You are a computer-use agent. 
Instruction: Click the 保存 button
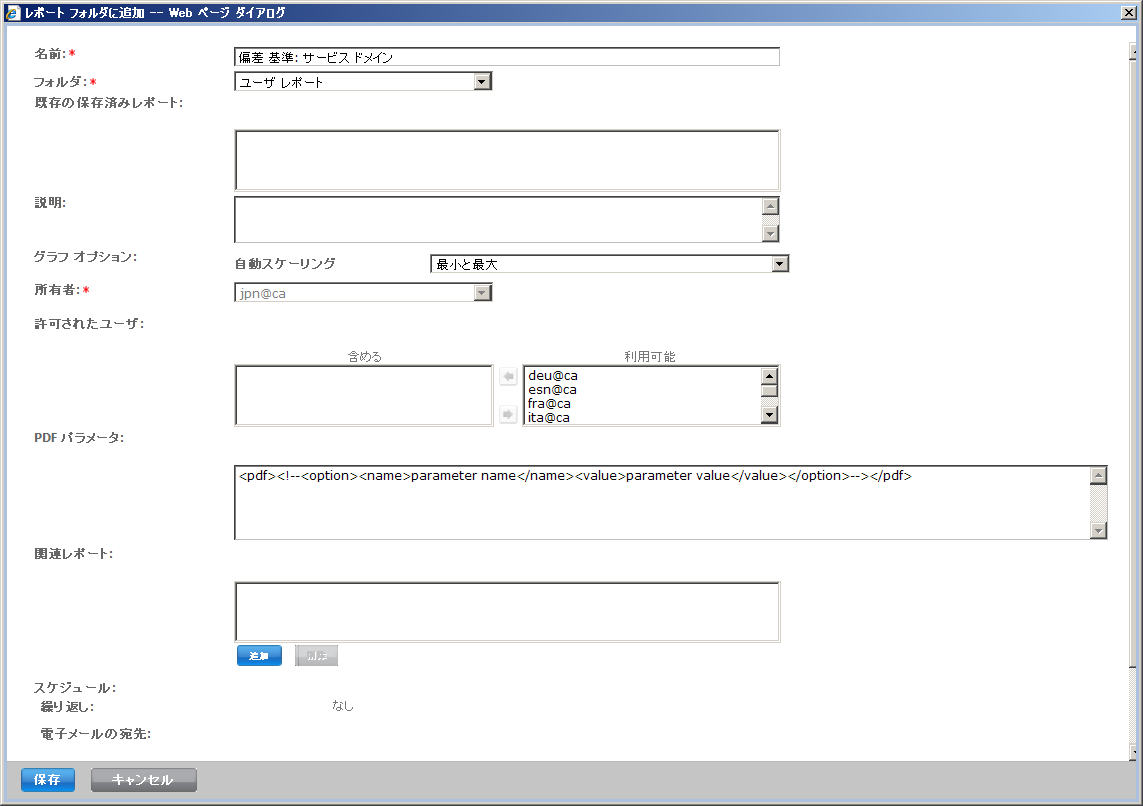click(x=47, y=780)
